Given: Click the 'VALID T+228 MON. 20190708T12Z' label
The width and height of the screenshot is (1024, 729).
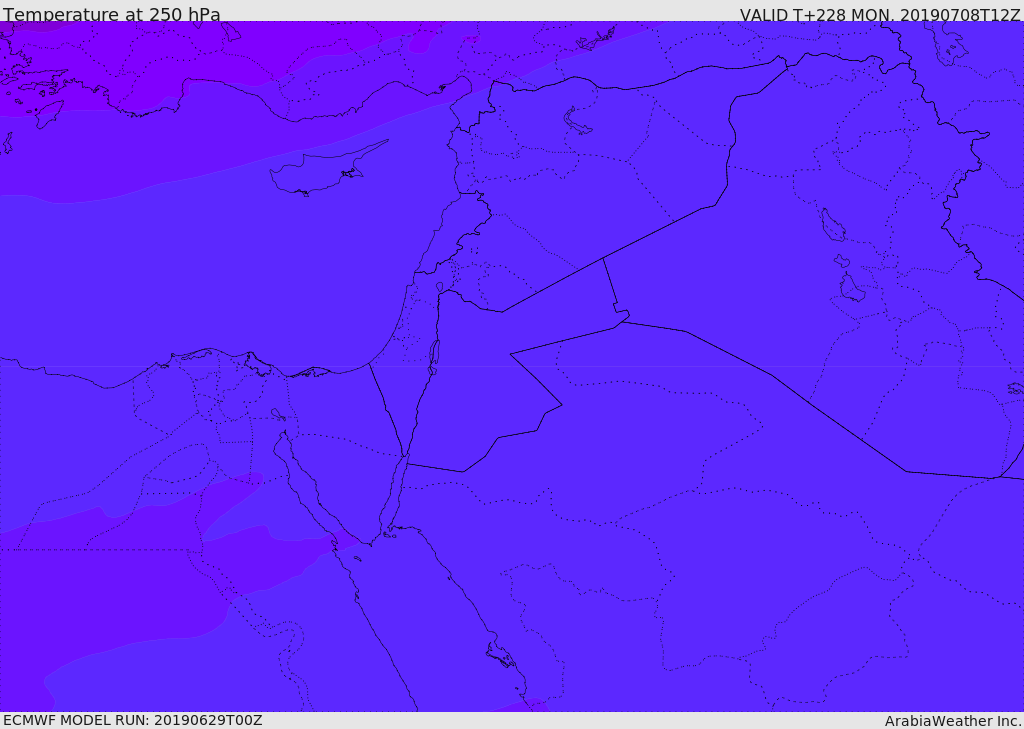Looking at the screenshot, I should tap(879, 15).
